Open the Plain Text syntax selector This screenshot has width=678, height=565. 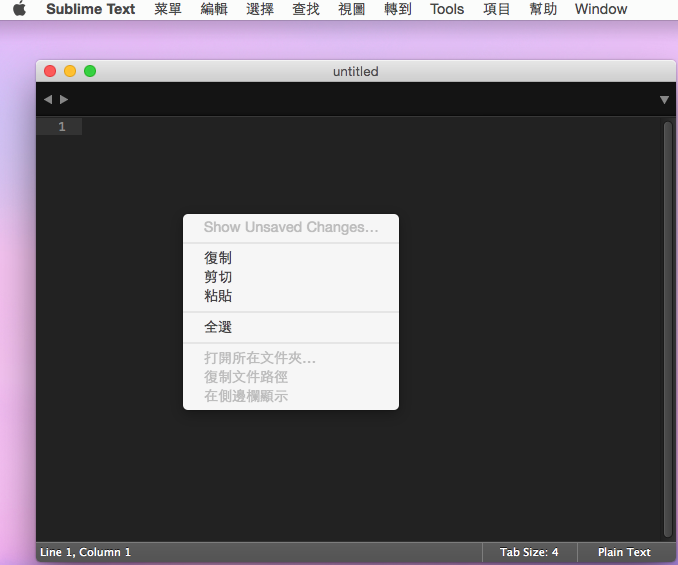coord(624,552)
